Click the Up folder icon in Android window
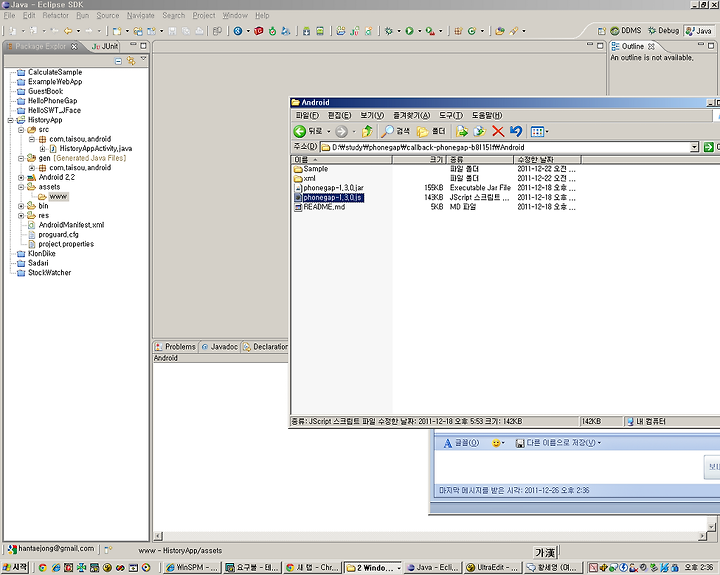This screenshot has height=575, width=720. (x=367, y=131)
